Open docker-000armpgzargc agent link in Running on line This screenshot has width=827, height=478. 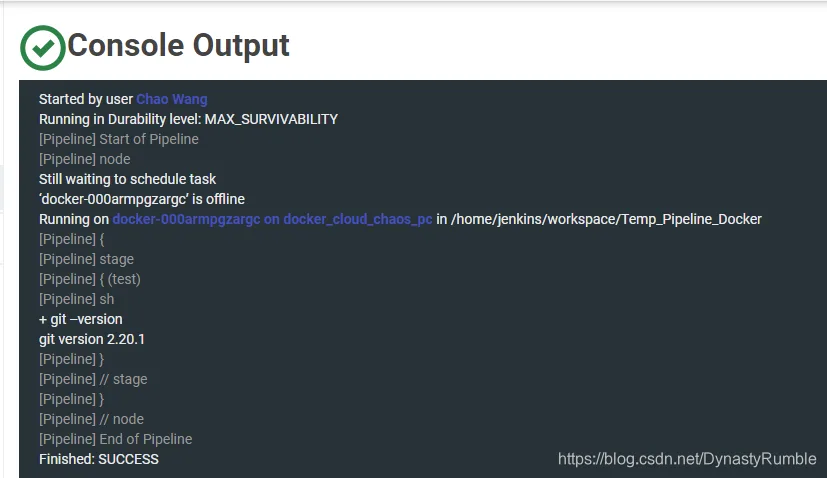(272, 219)
